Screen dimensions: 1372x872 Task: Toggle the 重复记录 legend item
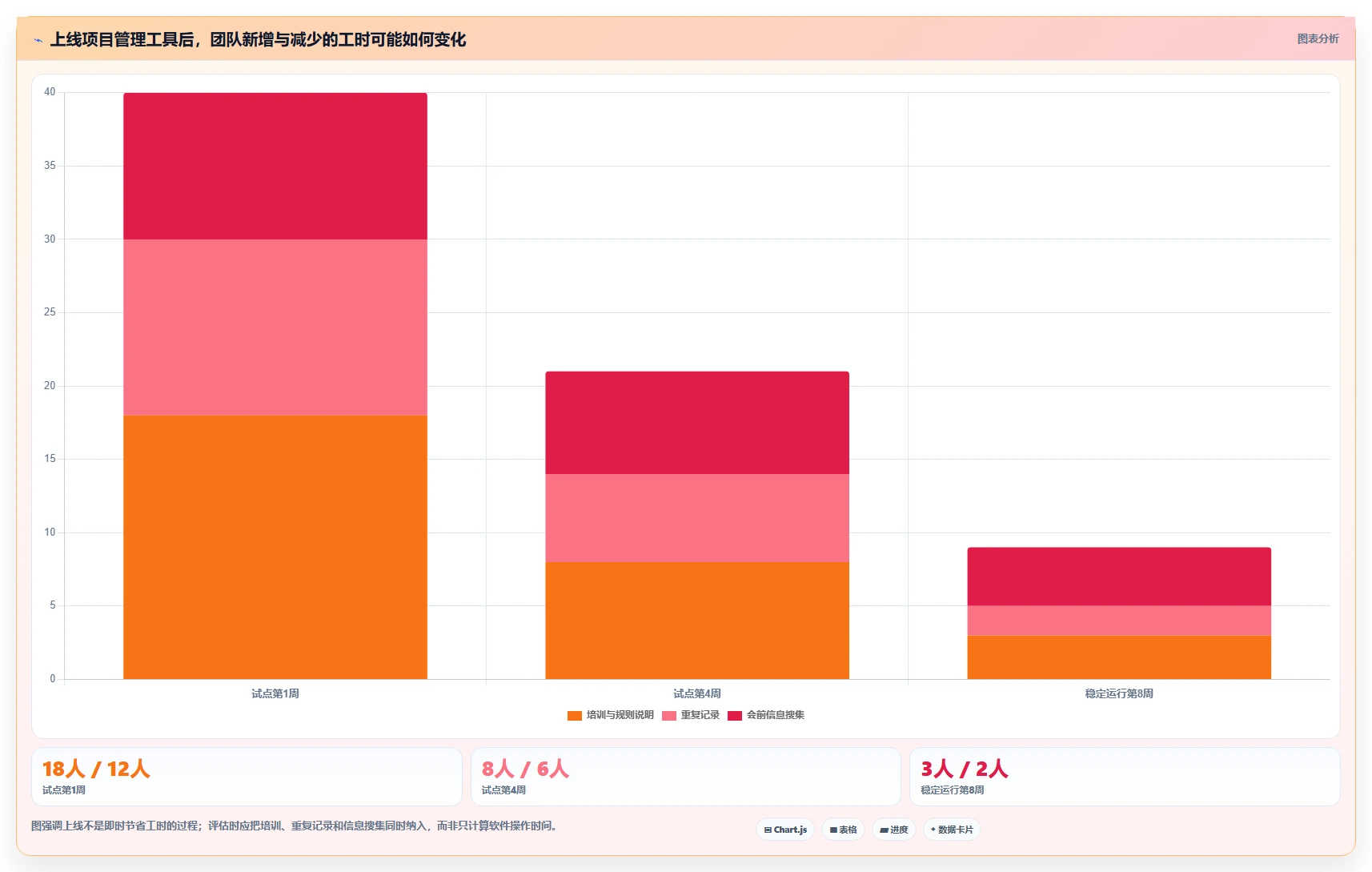pyautogui.click(x=691, y=715)
